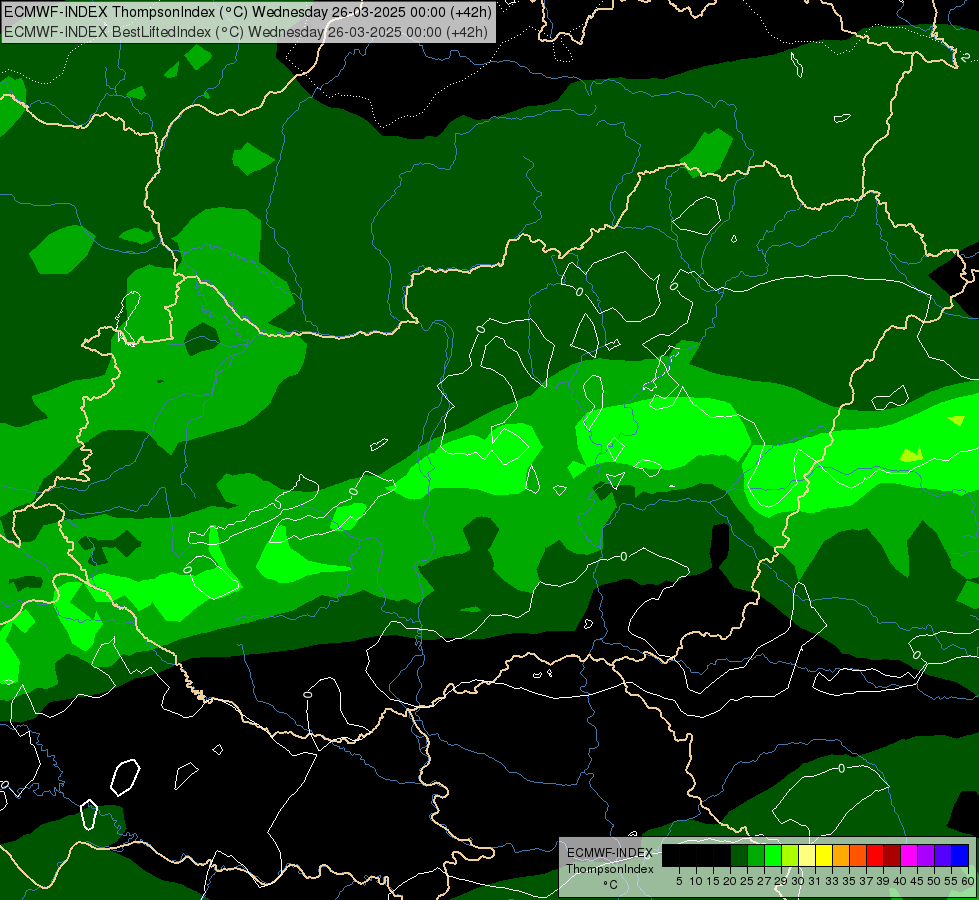Click the blue 55–60 legend swatch
The image size is (979, 900).
pyautogui.click(x=960, y=855)
